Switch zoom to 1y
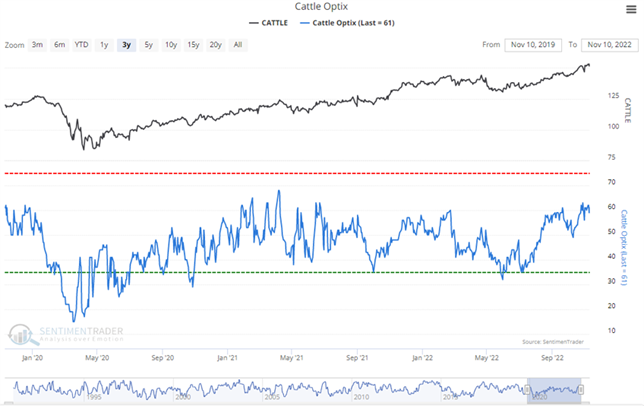This screenshot has height=406, width=644. click(105, 45)
